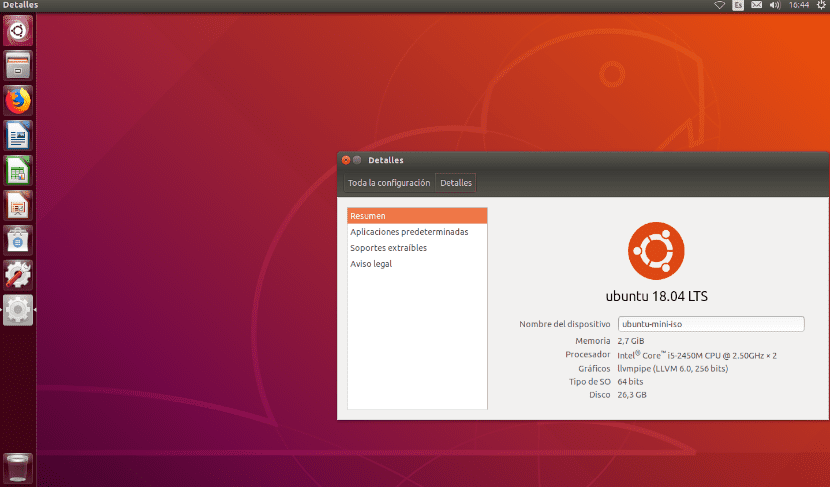Select Soportes extraíbles in sidebar
Screen dimensions: 830x487
tap(388, 248)
